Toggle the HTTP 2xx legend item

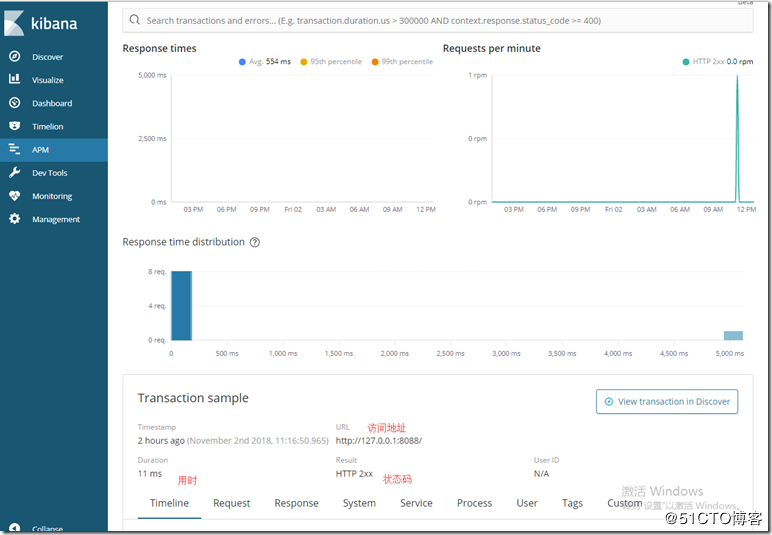point(718,62)
